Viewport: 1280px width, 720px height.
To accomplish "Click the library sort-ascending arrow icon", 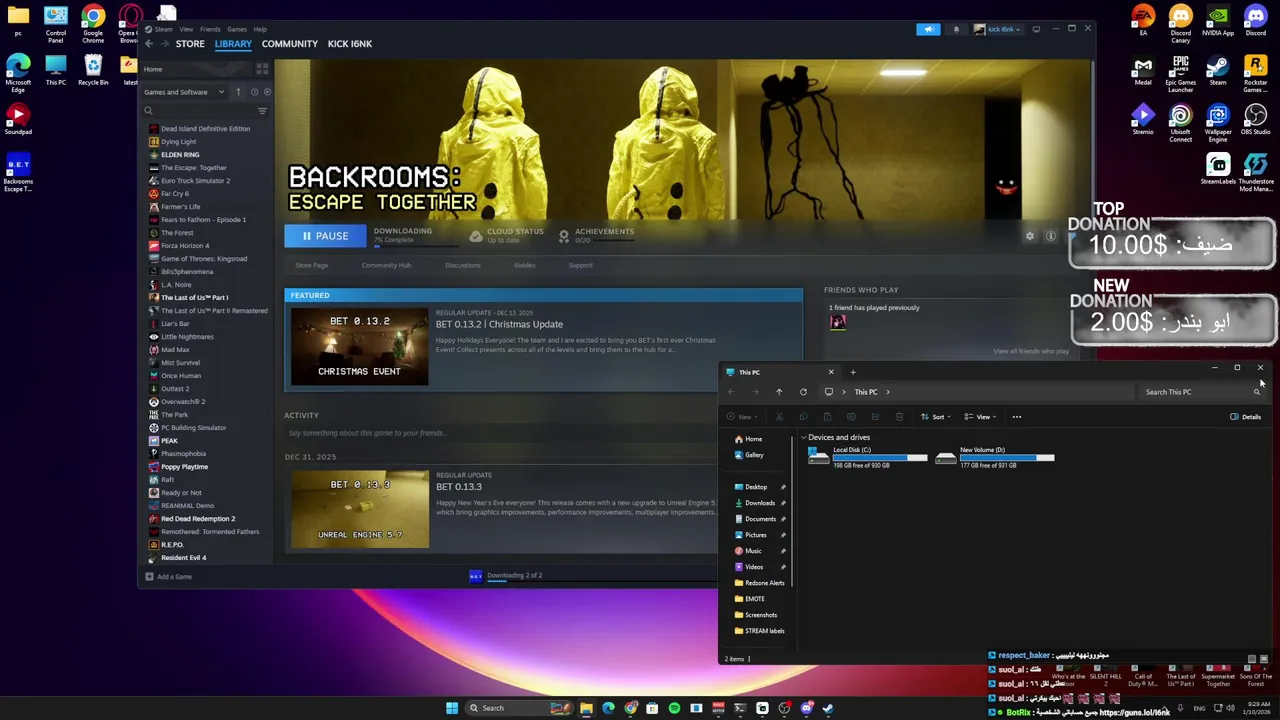I will click(x=238, y=92).
